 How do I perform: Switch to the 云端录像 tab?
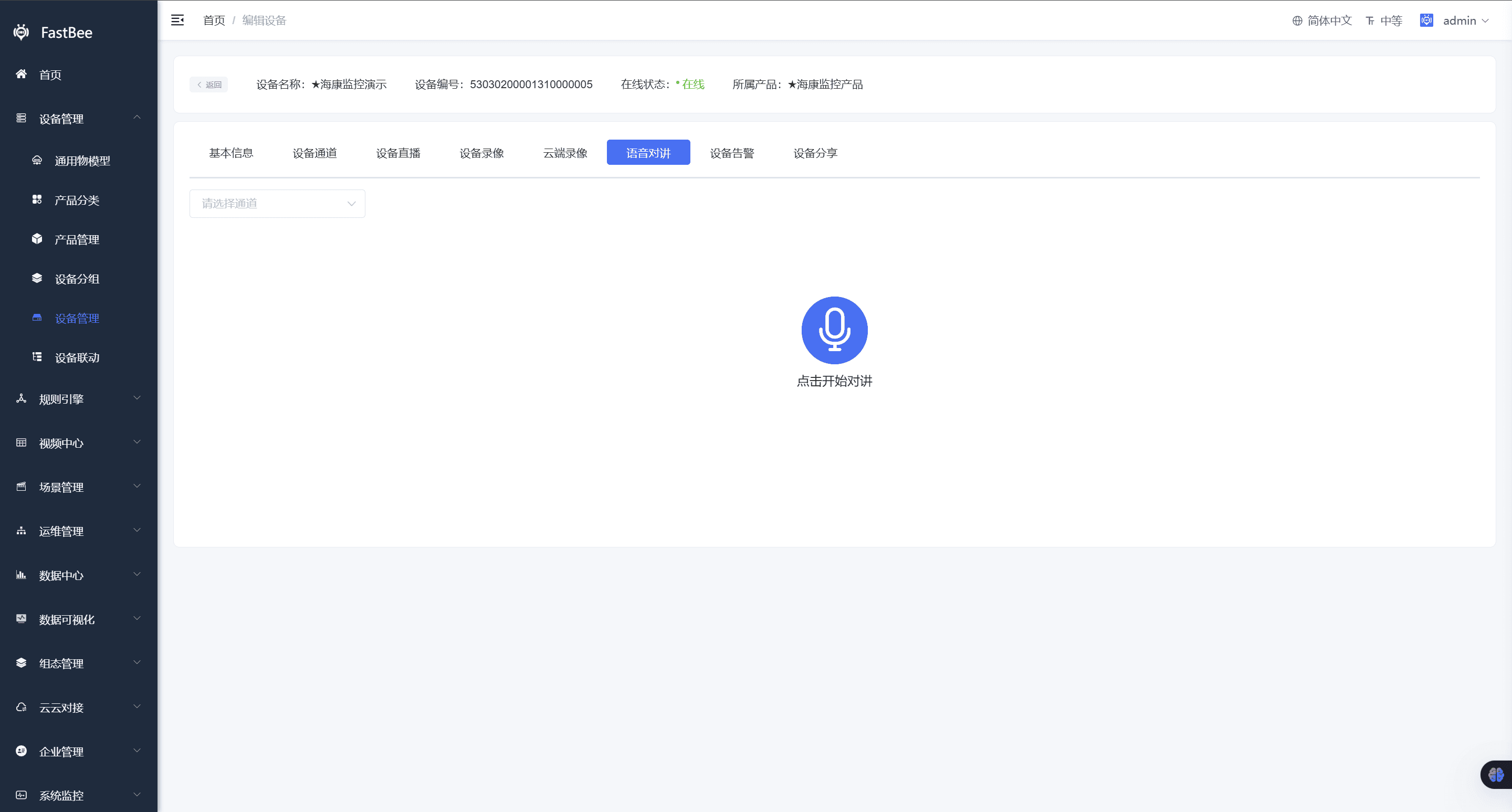(565, 153)
